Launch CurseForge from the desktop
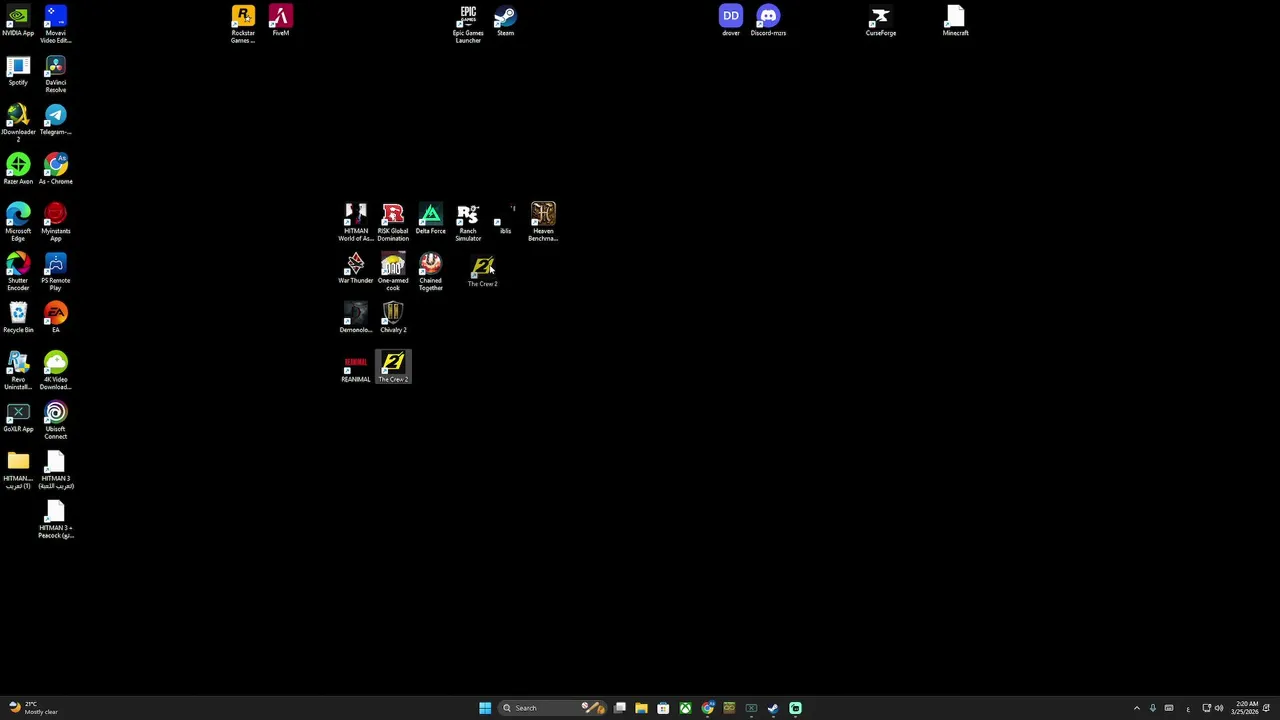Image resolution: width=1280 pixels, height=720 pixels. 880,21
